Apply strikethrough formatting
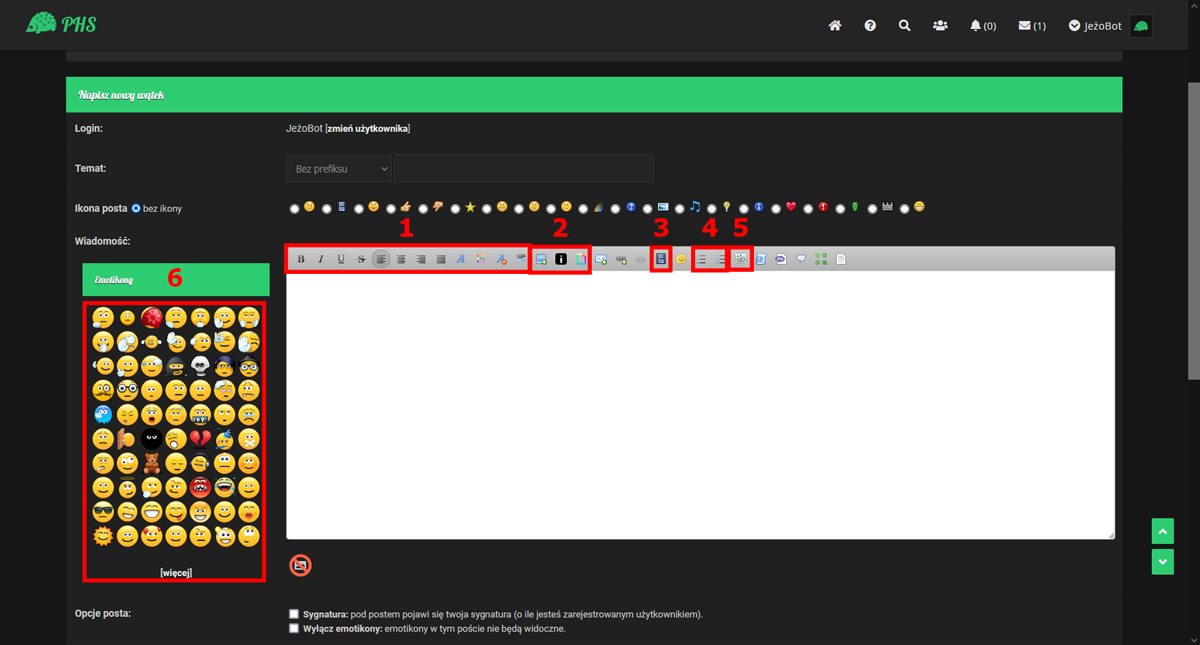Image resolution: width=1200 pixels, height=645 pixels. (x=361, y=259)
